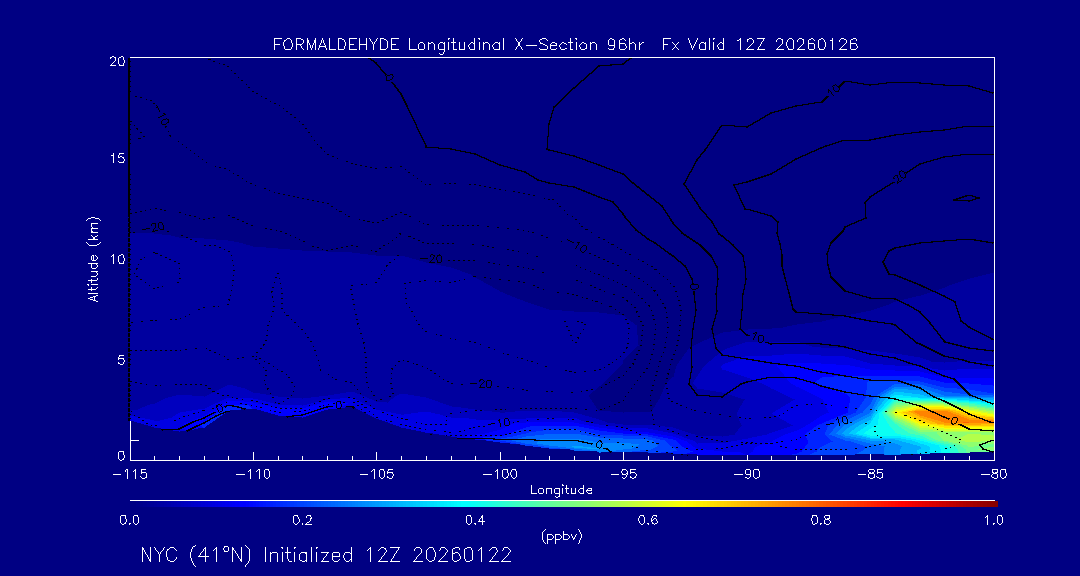1080x576 pixels.
Task: Click the rainbow colorbar legend strip
Action: 563,504
